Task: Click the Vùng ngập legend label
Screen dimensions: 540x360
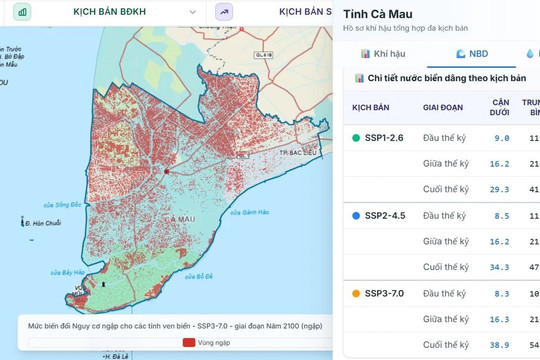Action: coord(214,343)
